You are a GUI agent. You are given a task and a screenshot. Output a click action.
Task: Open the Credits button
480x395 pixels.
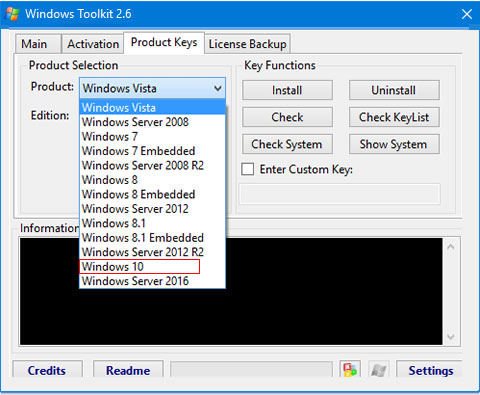point(47,370)
